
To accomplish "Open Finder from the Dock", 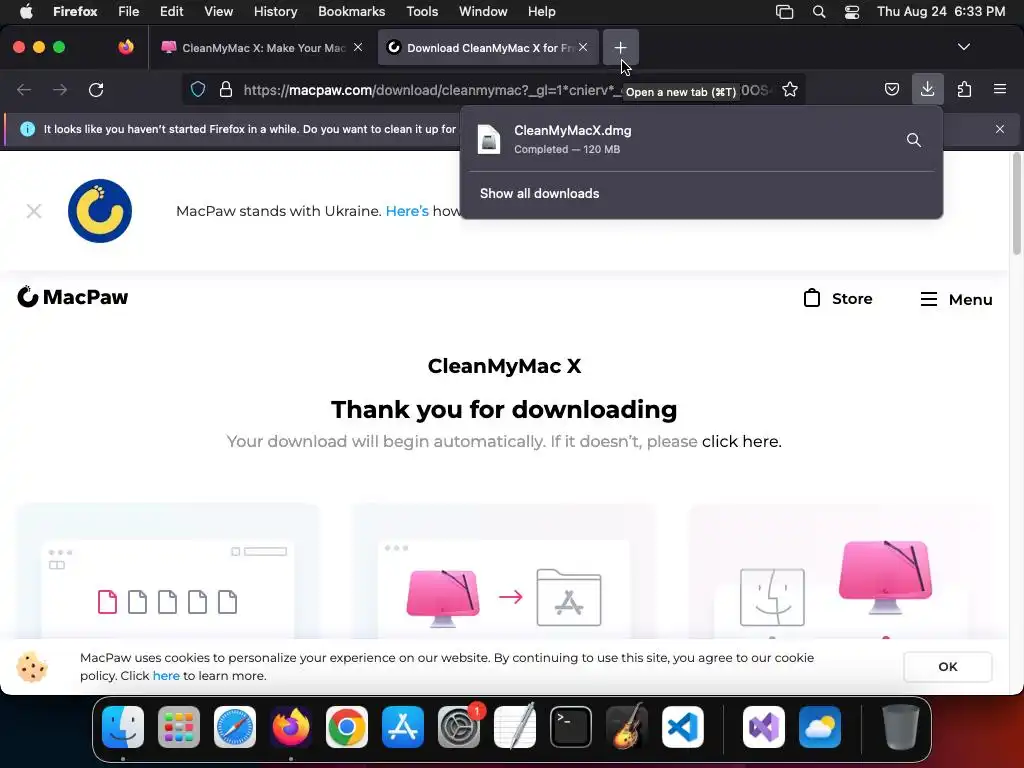I will point(123,727).
